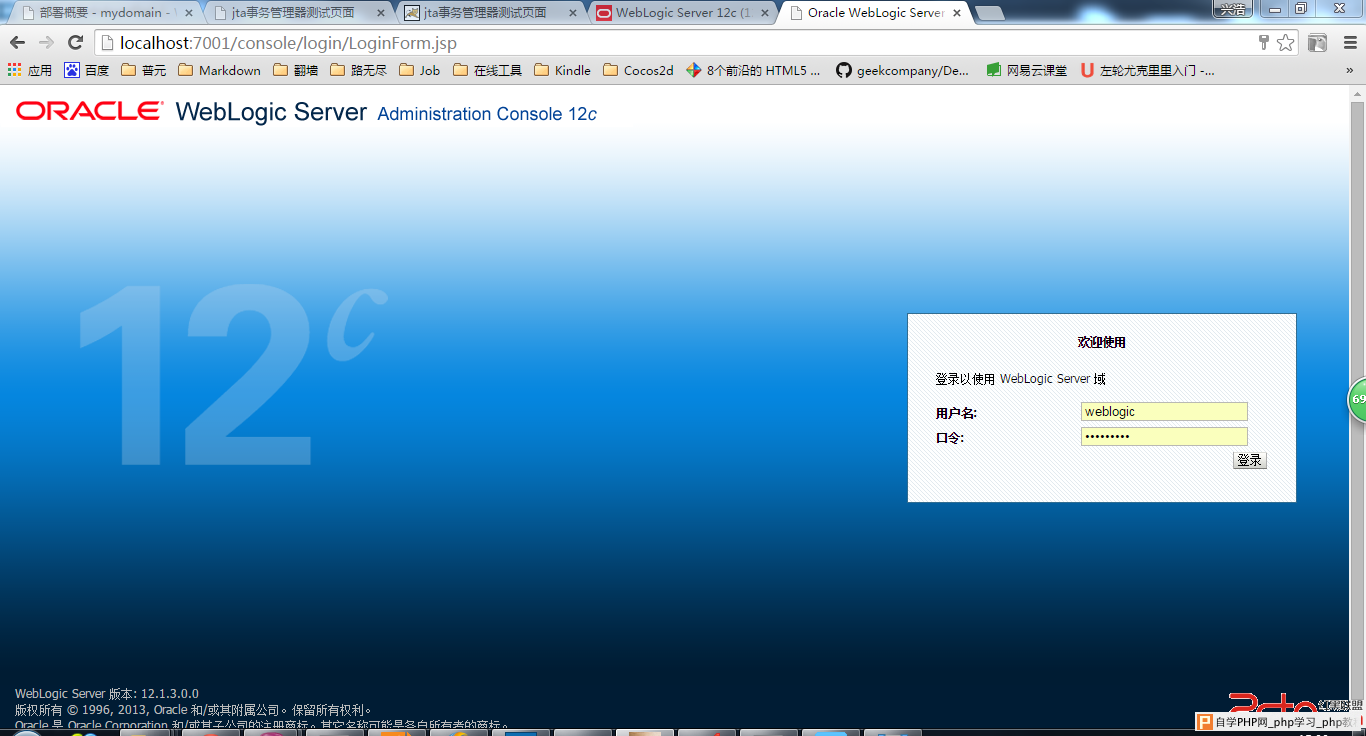Click the 兴浩 user profile button
Image resolution: width=1366 pixels, height=736 pixels.
pyautogui.click(x=1234, y=9)
